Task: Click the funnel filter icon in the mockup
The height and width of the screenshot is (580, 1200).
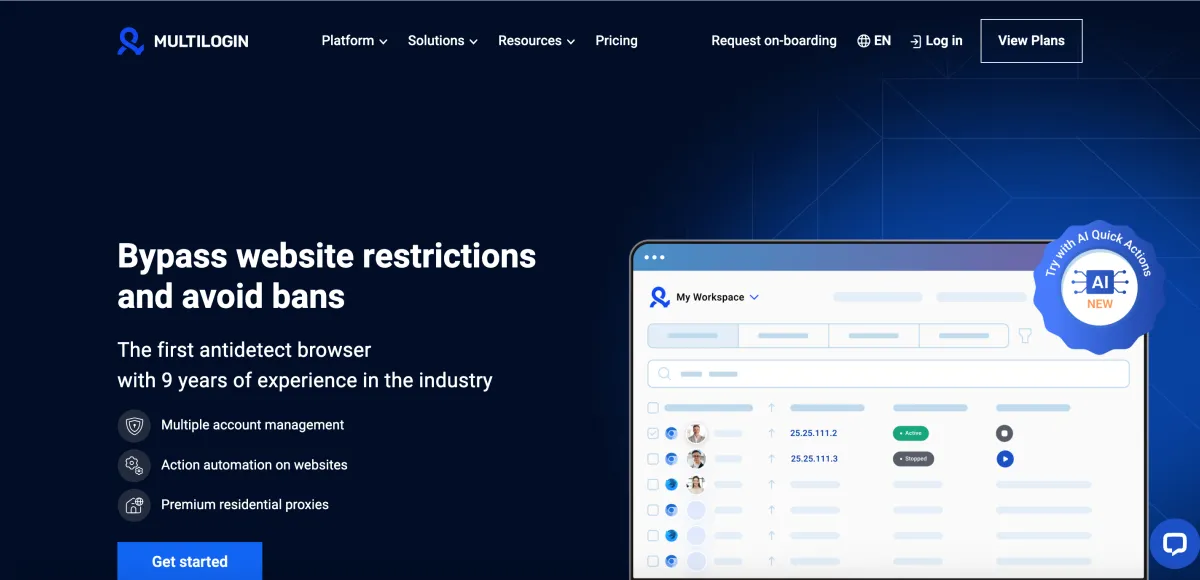Action: click(1025, 336)
